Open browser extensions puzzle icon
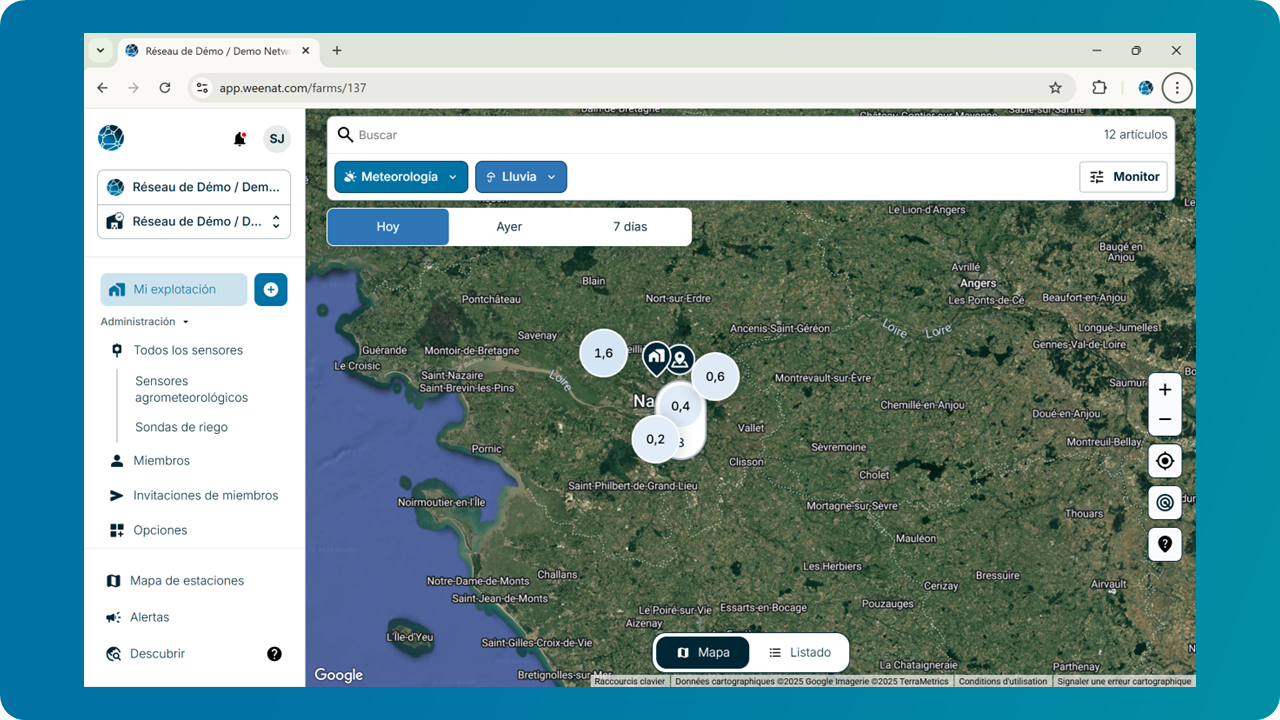The image size is (1280, 720). click(x=1099, y=88)
